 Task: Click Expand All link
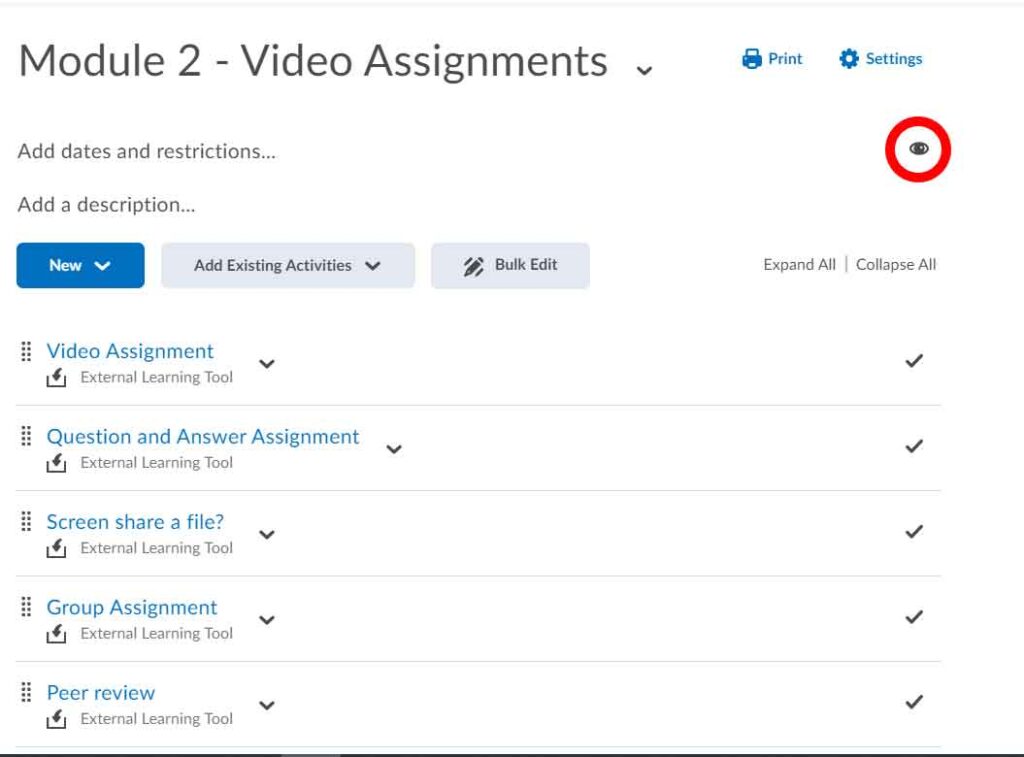pos(799,265)
